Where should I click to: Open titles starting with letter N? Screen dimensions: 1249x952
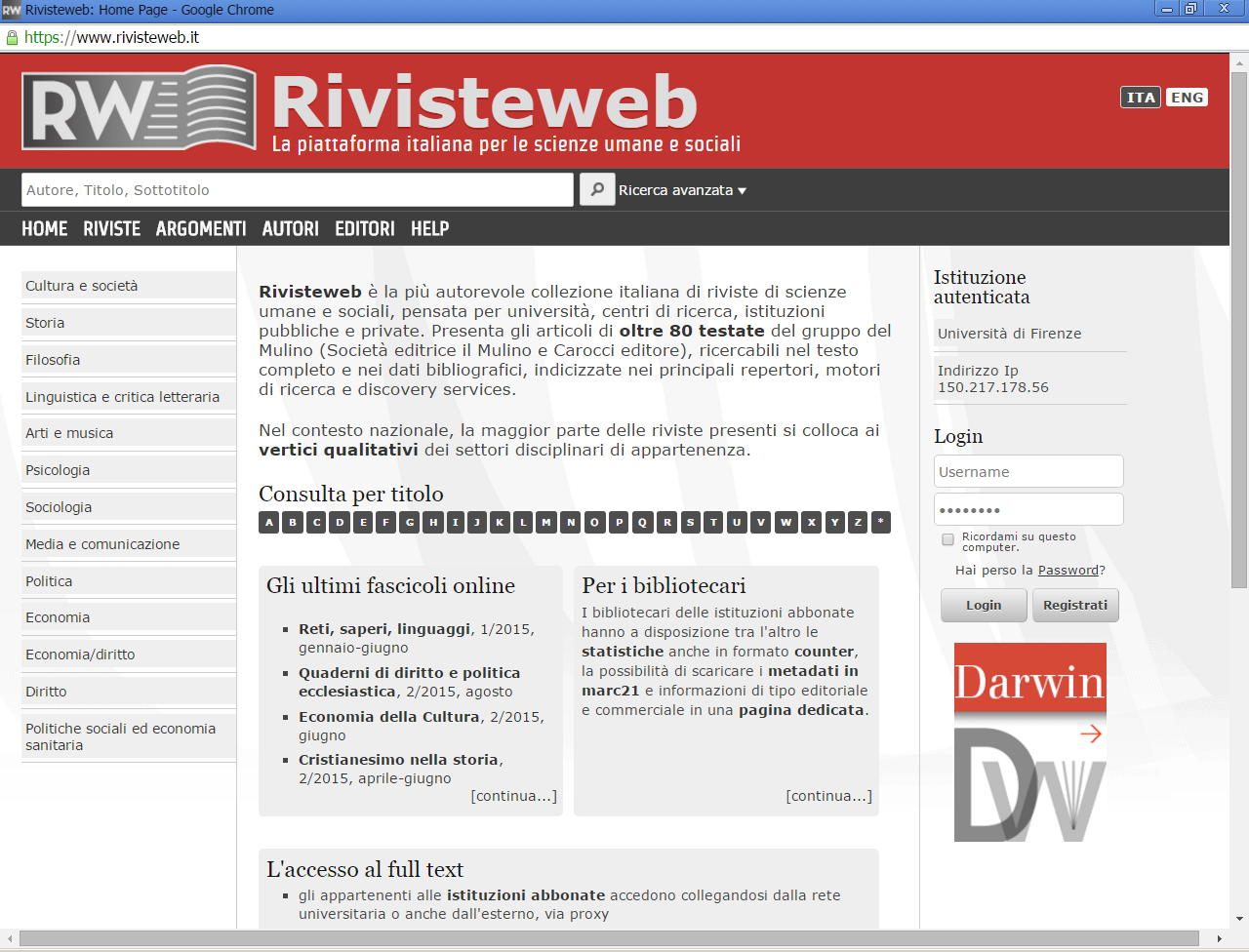(x=571, y=522)
